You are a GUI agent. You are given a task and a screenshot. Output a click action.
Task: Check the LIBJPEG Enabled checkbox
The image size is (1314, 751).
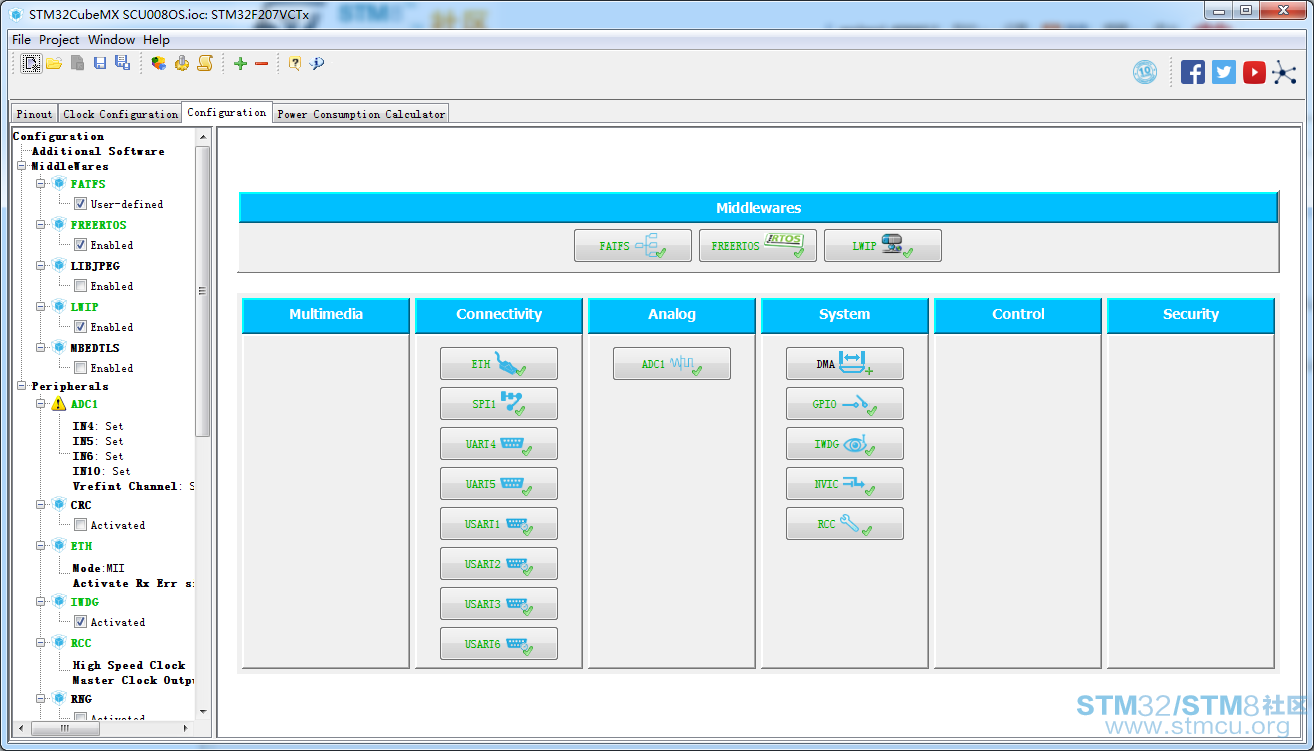click(80, 286)
